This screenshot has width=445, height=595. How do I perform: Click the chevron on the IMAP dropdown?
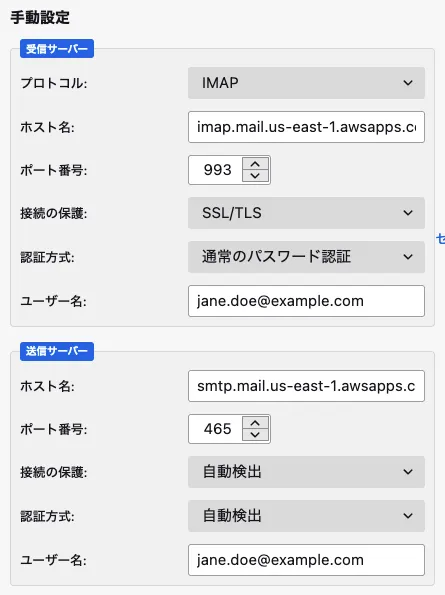(408, 83)
